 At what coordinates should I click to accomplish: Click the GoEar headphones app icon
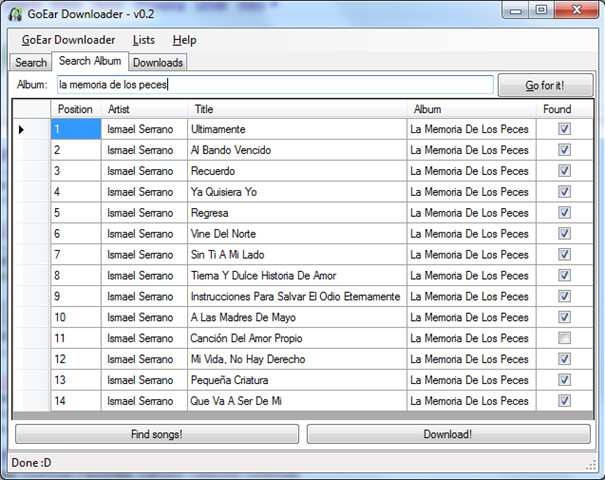coord(16,14)
